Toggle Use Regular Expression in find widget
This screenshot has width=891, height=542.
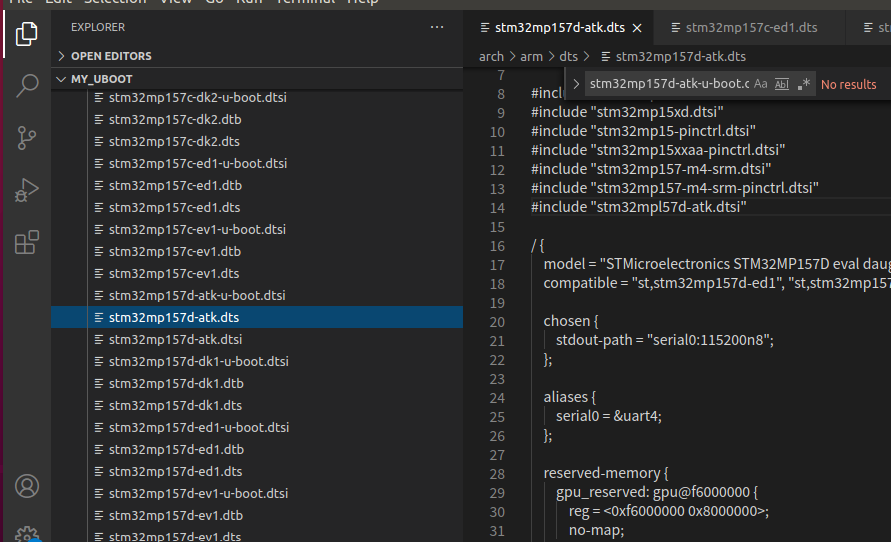[803, 84]
